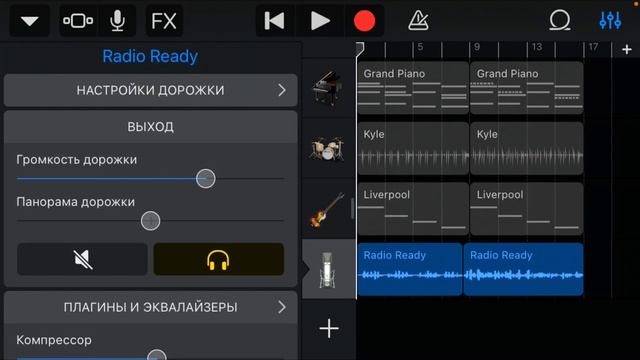Select first Radio Ready audio region
640x360 pixels.
(x=410, y=269)
